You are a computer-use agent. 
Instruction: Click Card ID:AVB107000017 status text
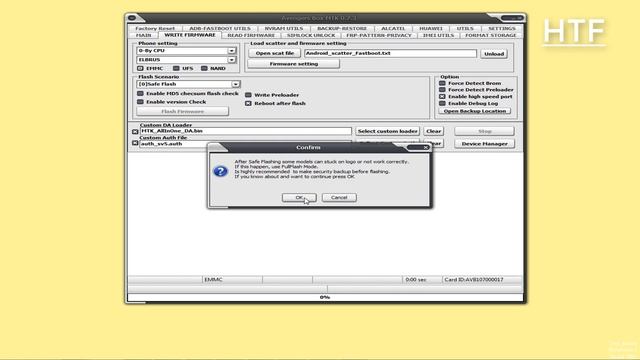tap(473, 280)
